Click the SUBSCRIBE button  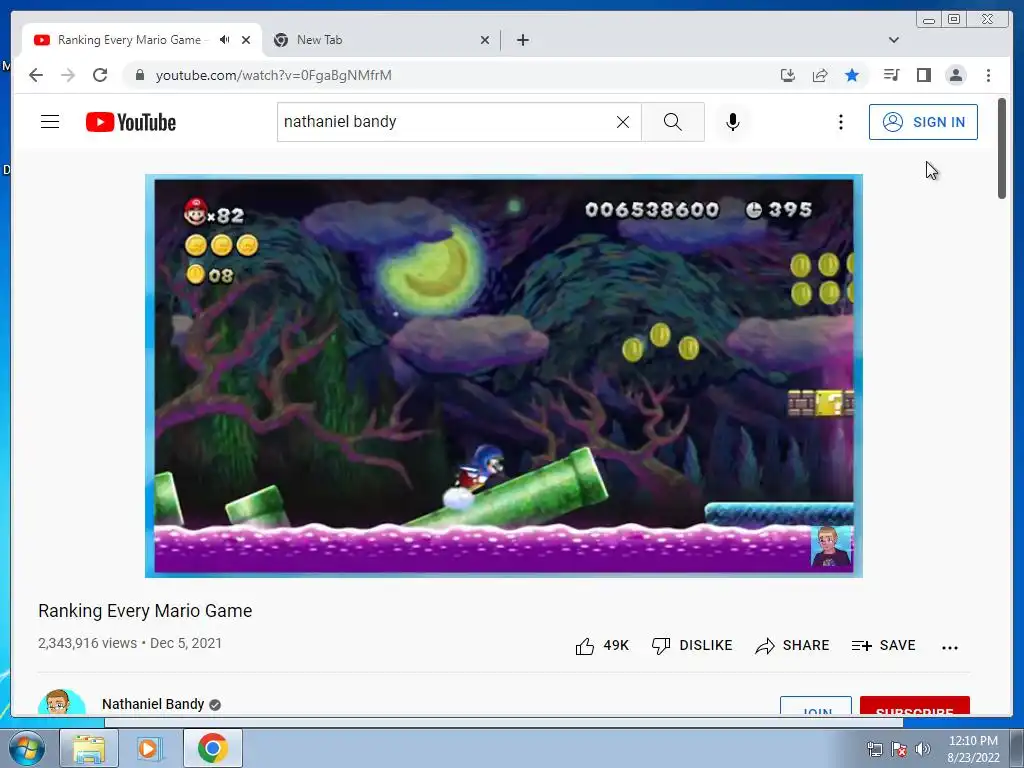pyautogui.click(x=914, y=705)
